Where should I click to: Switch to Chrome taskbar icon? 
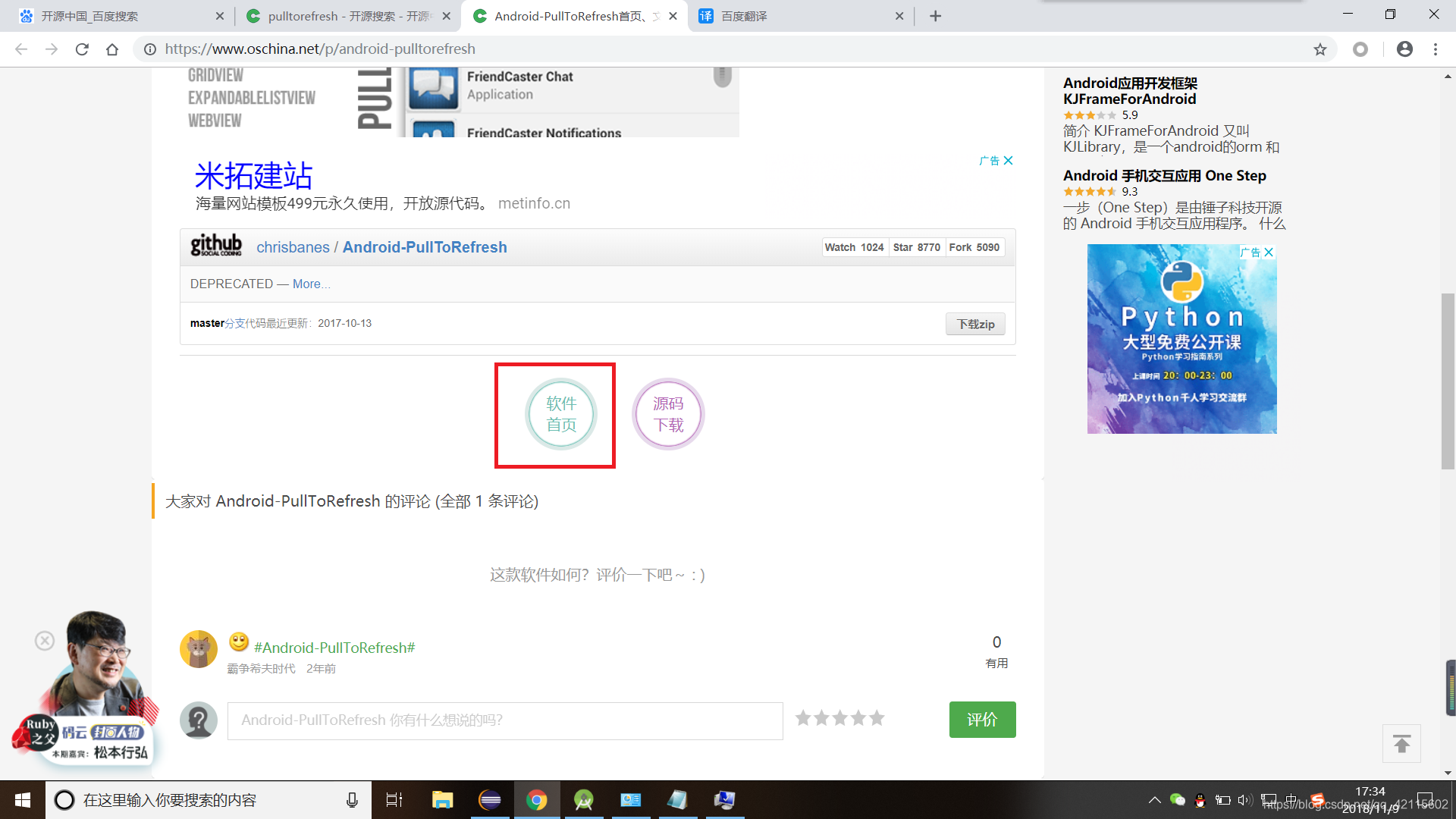point(537,800)
